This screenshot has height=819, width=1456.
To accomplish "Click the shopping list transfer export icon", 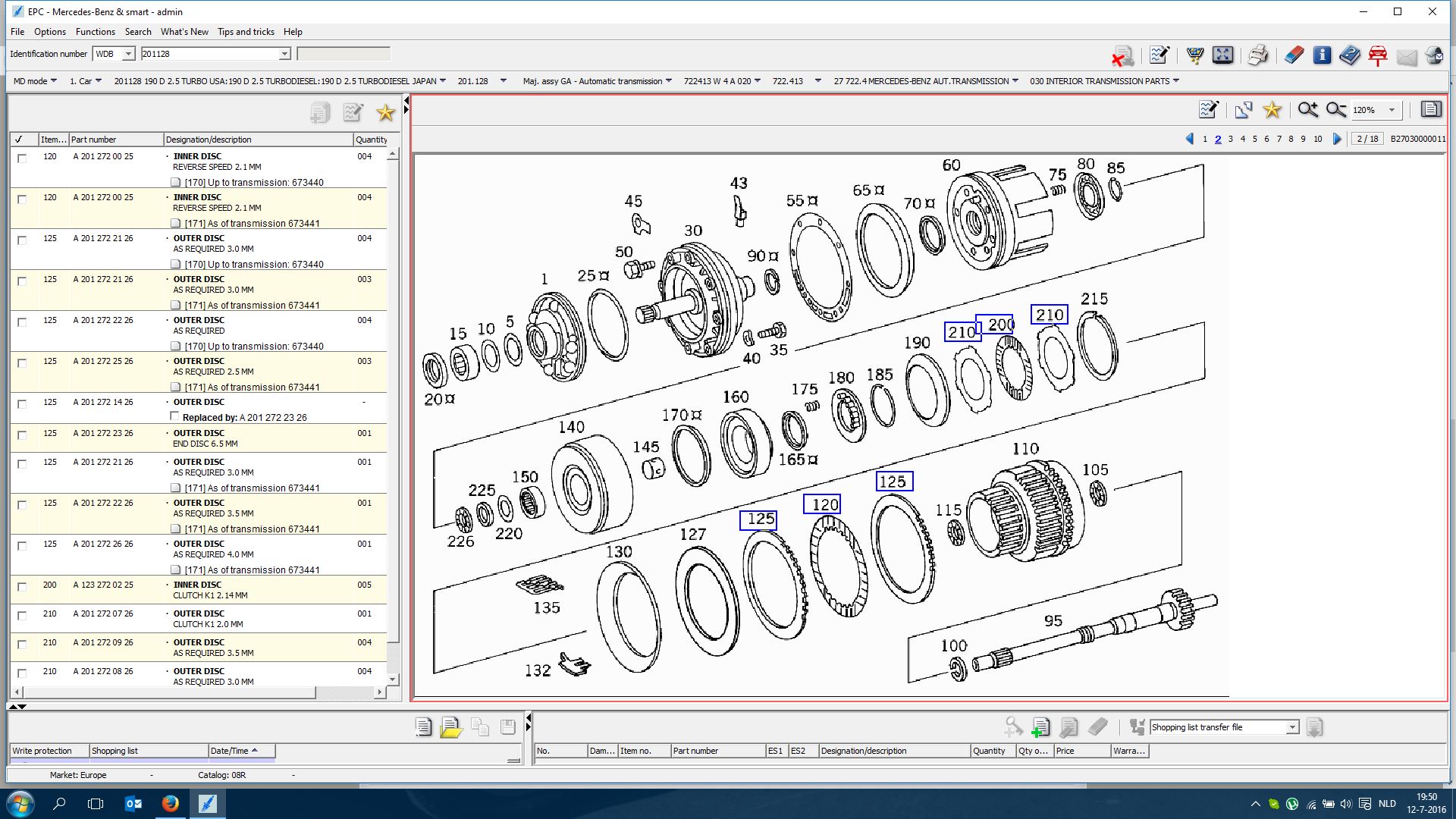I will click(x=1314, y=727).
